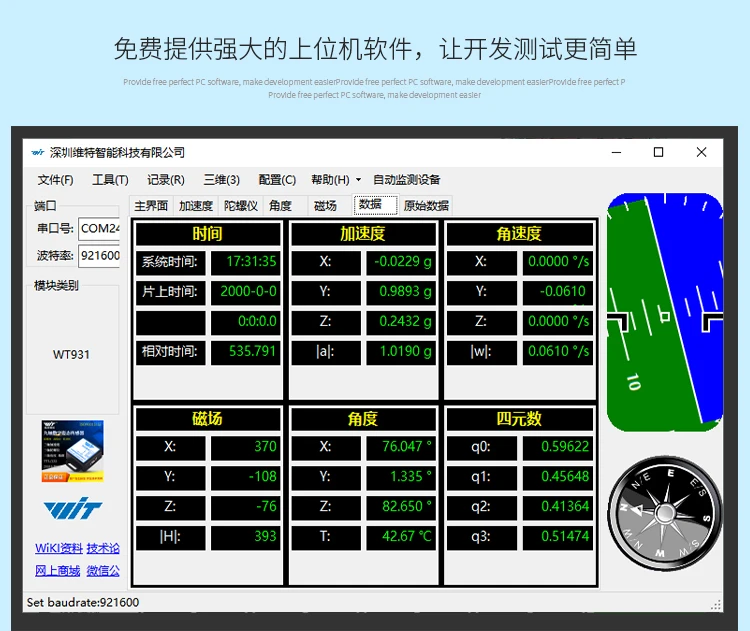The image size is (750, 631).
Task: Open the 三维(3) menu
Action: [x=221, y=180]
